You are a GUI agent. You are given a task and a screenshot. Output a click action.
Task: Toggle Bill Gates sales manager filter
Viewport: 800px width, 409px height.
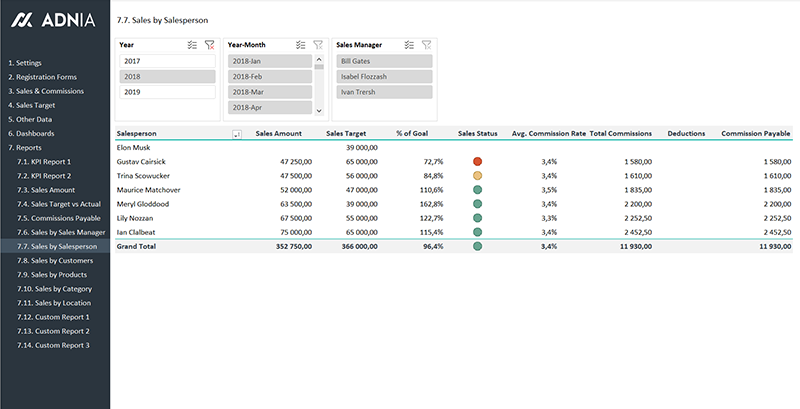point(384,61)
